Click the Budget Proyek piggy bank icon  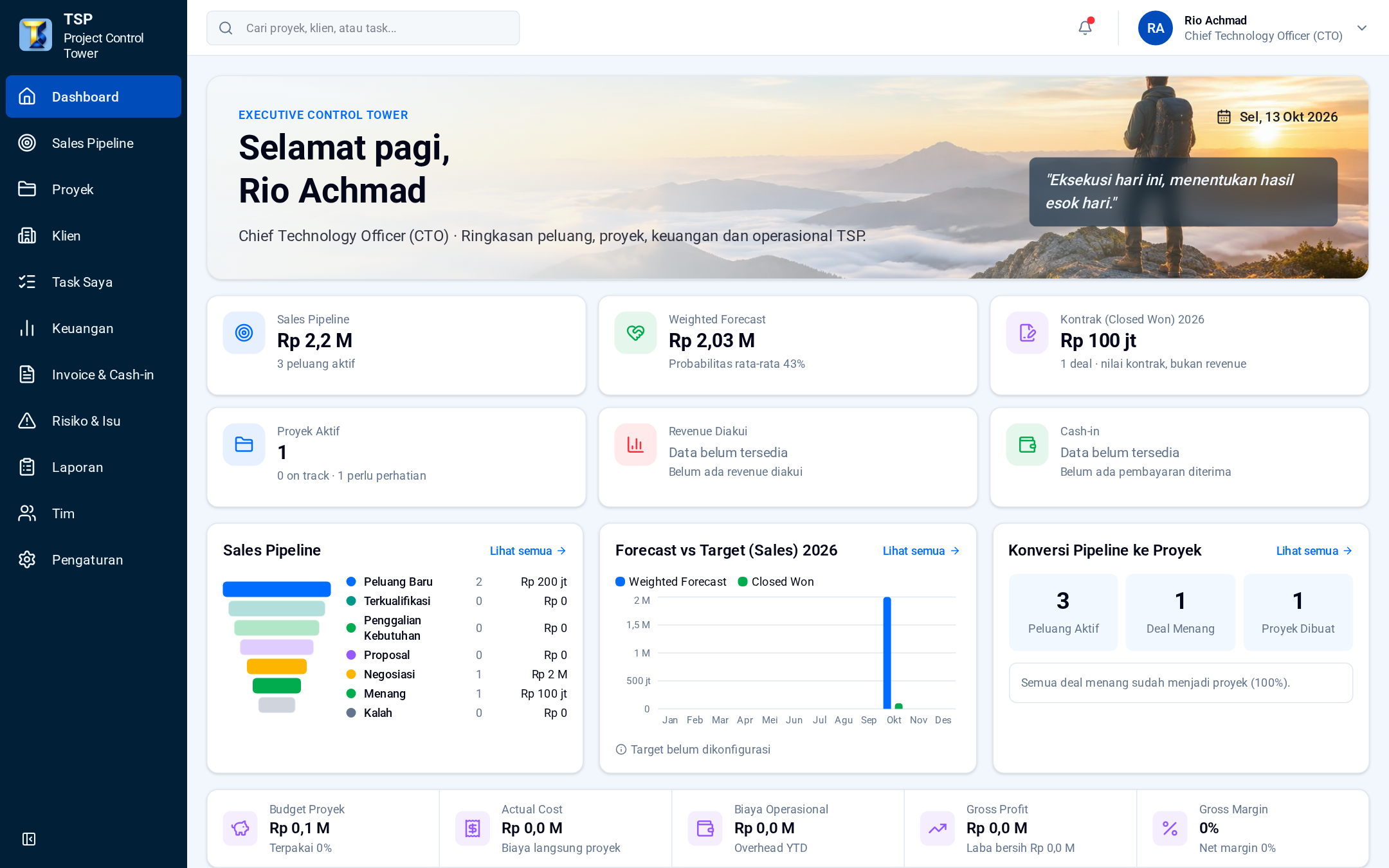click(x=241, y=829)
